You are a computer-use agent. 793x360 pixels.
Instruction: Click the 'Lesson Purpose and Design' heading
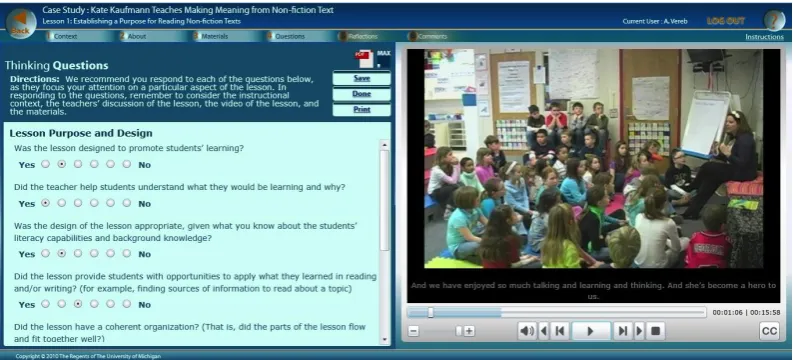pos(81,133)
